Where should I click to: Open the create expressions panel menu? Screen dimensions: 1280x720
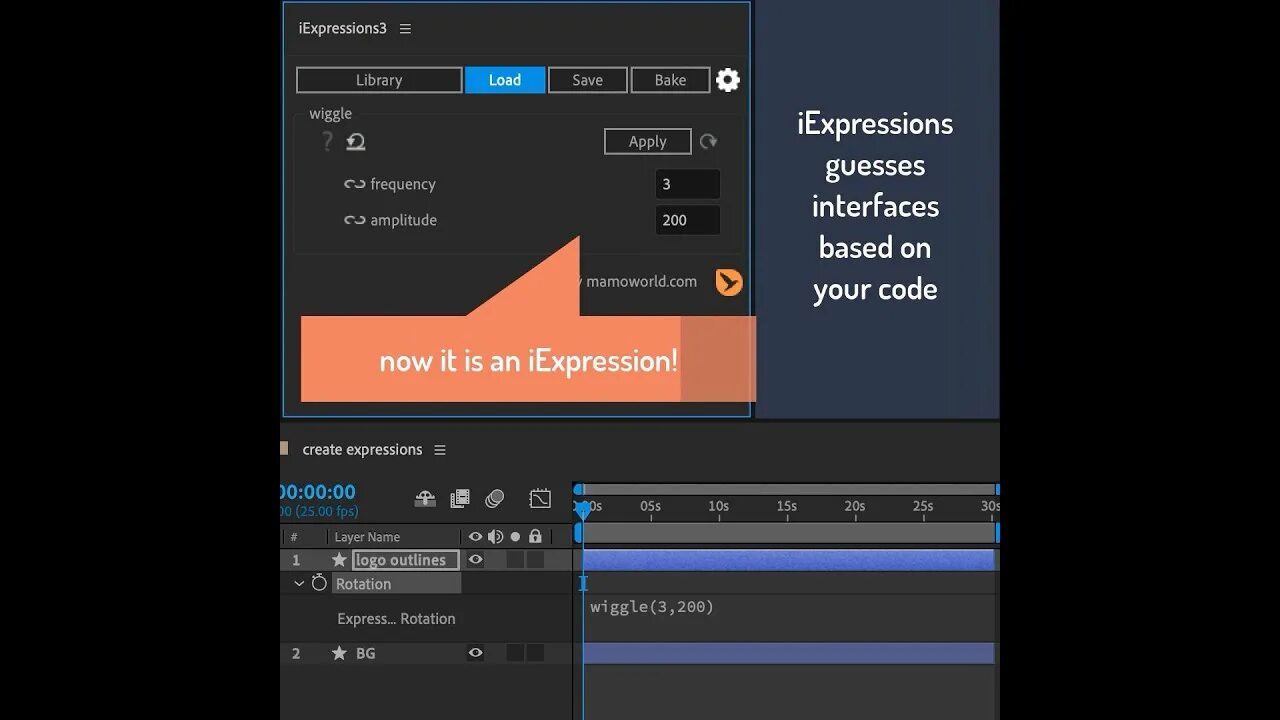(x=440, y=450)
